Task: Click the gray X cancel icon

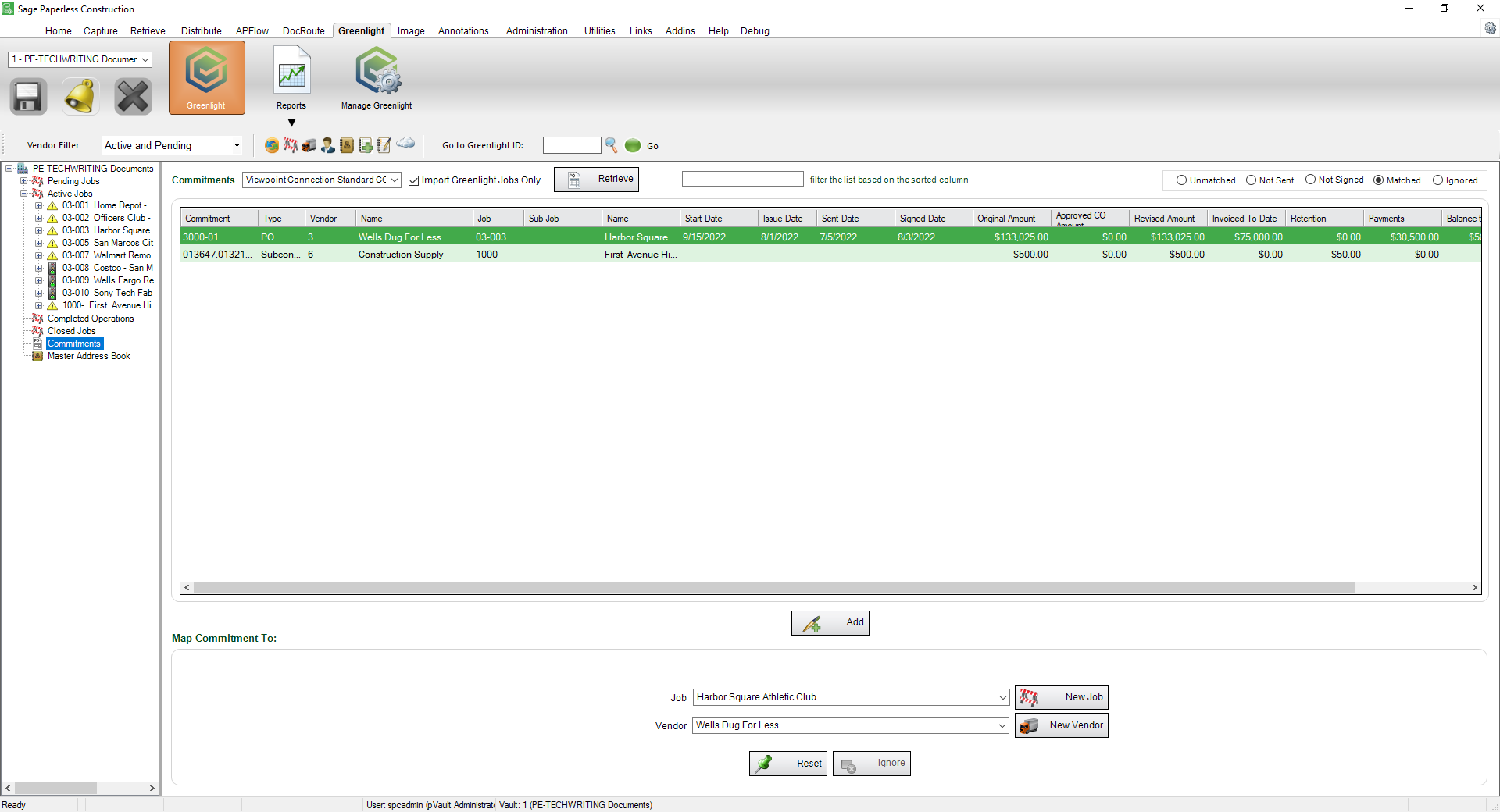Action: point(133,97)
